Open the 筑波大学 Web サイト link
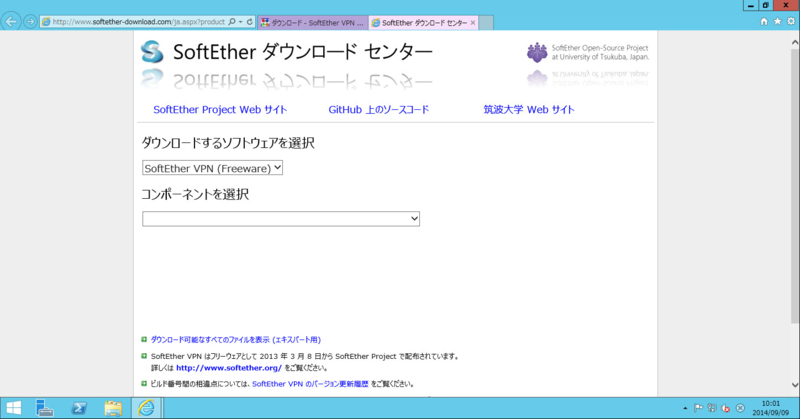The height and width of the screenshot is (419, 800). point(529,110)
